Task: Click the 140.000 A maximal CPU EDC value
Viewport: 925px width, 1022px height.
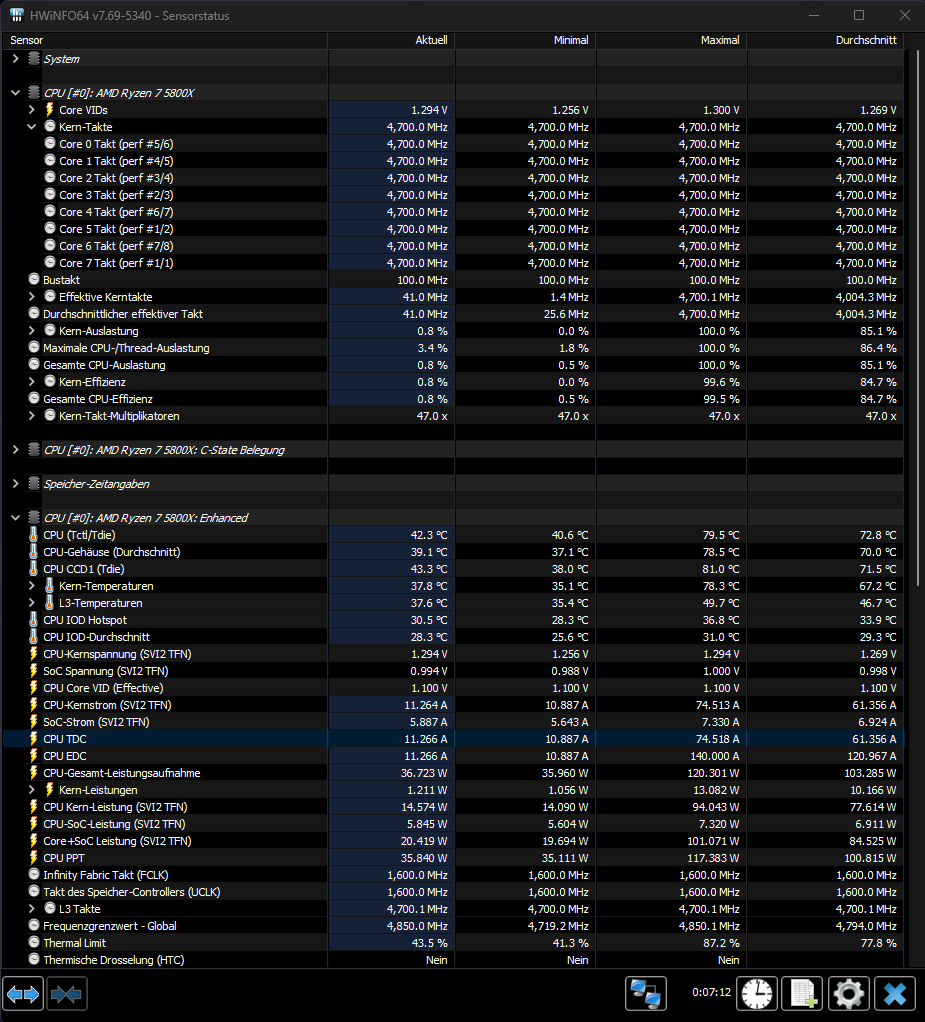Action: tap(715, 755)
